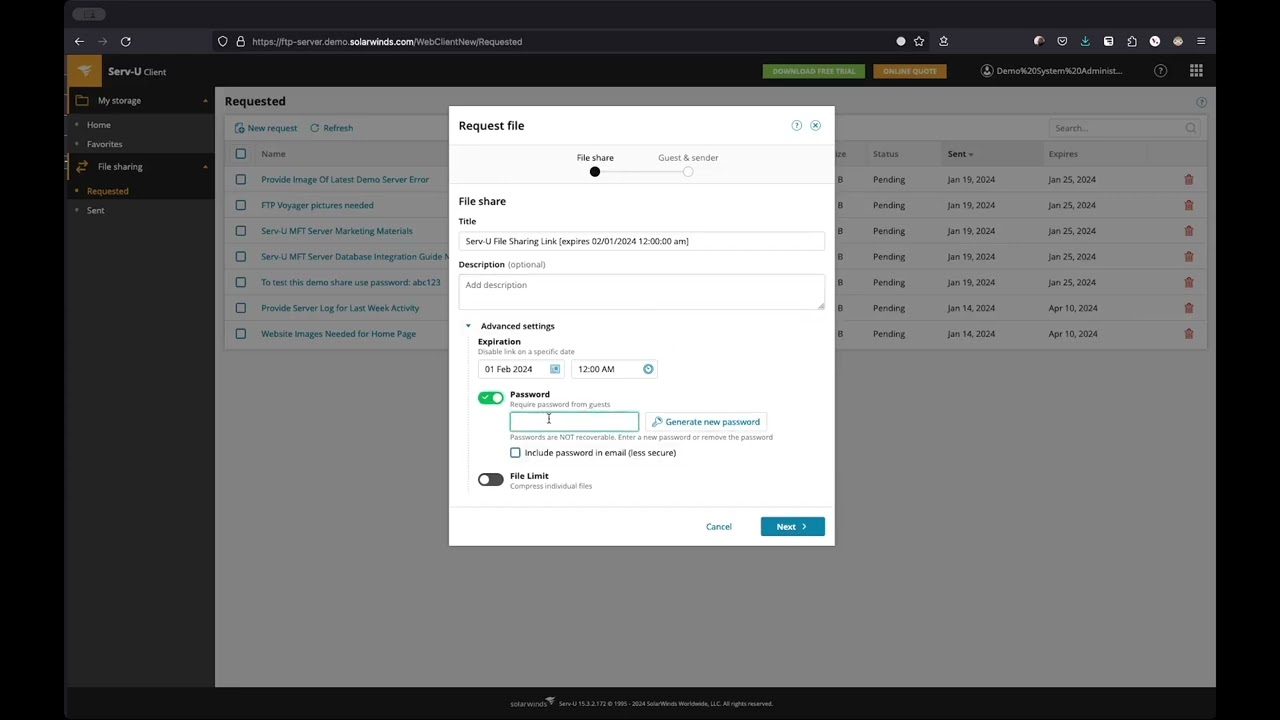Open the browser downloads arrow icon
The height and width of the screenshot is (720, 1280).
click(x=1085, y=41)
